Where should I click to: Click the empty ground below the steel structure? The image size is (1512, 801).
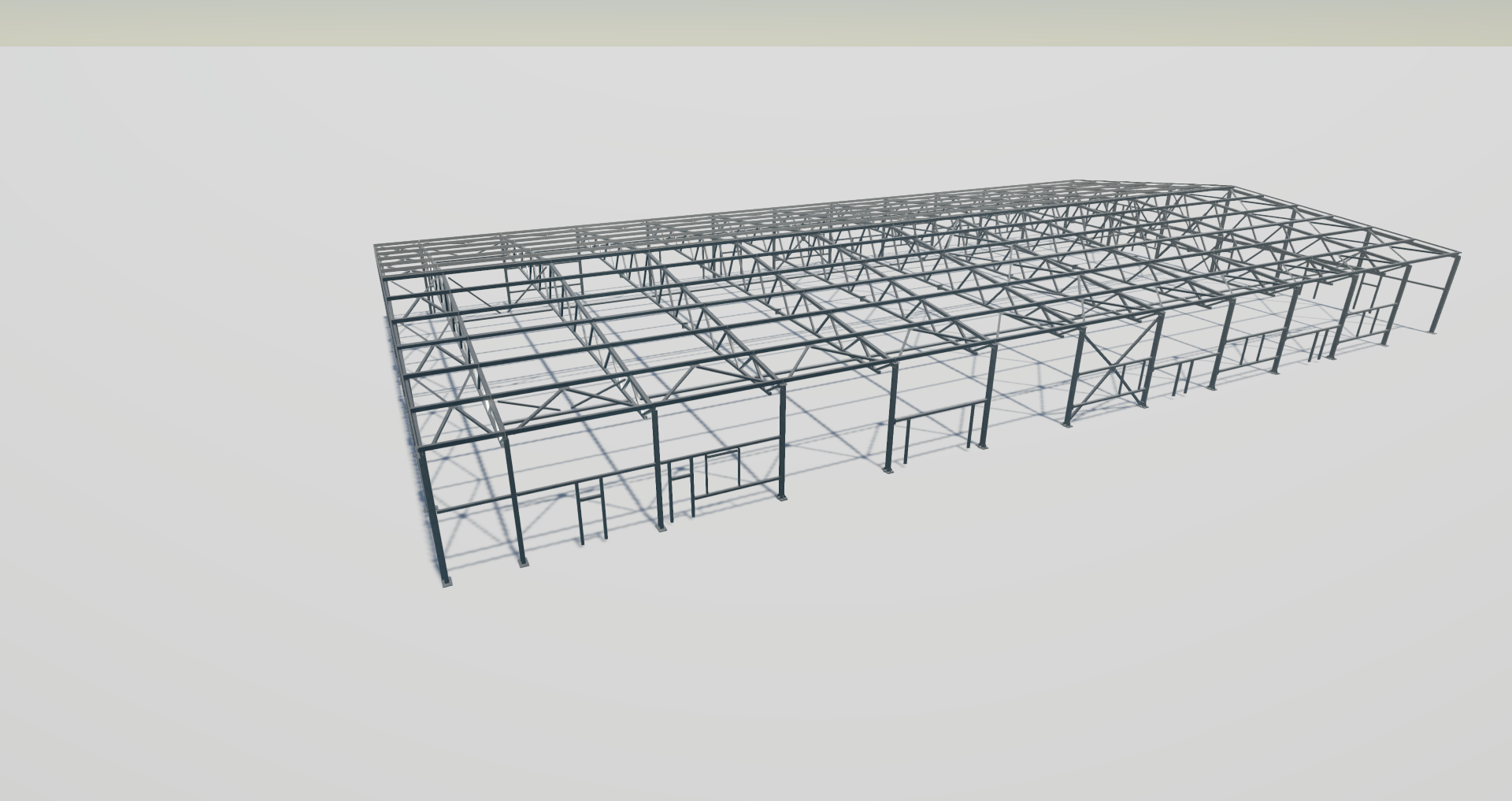pos(787,669)
